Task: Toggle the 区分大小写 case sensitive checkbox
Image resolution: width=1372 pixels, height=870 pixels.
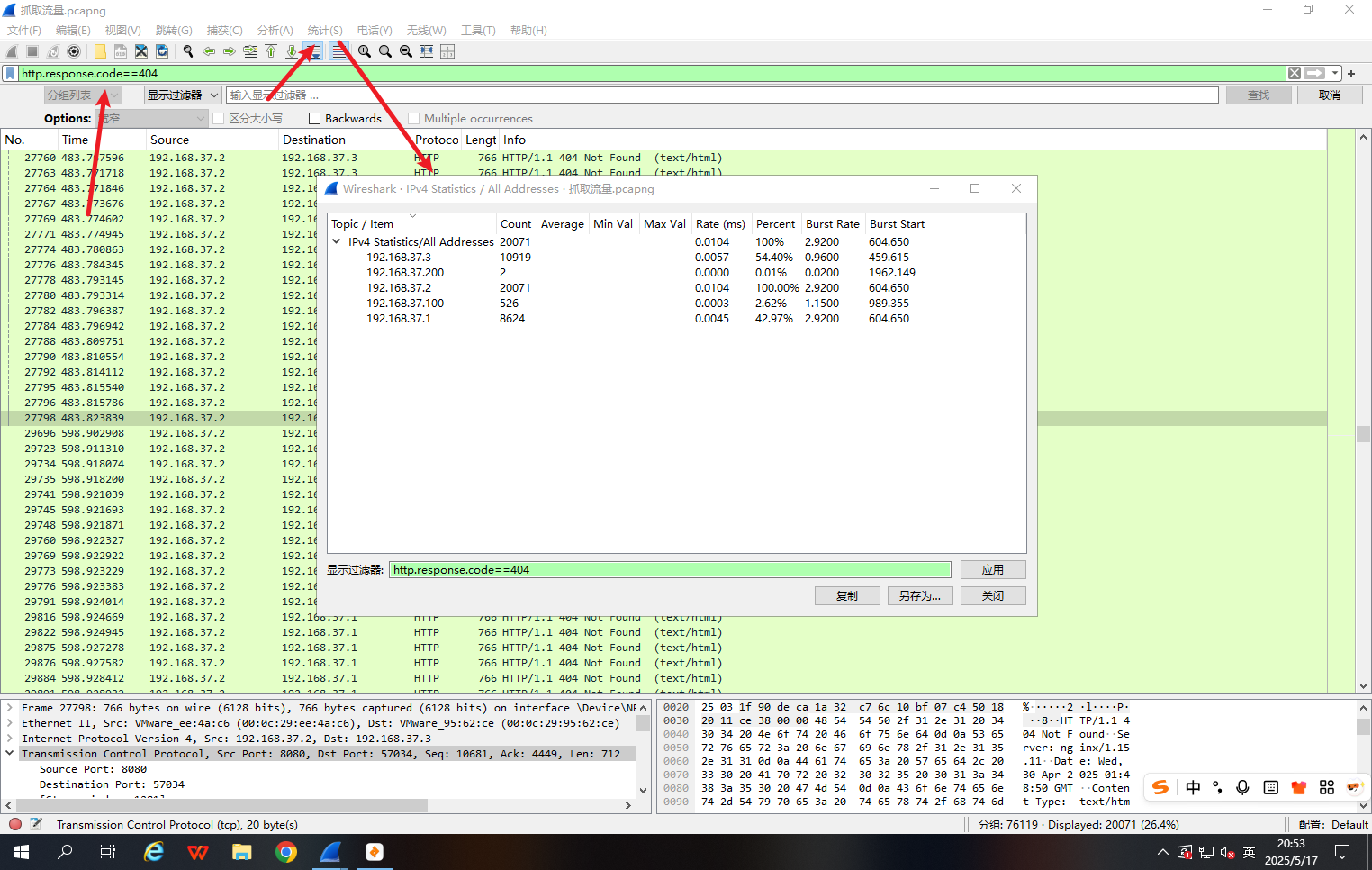Action: click(218, 118)
